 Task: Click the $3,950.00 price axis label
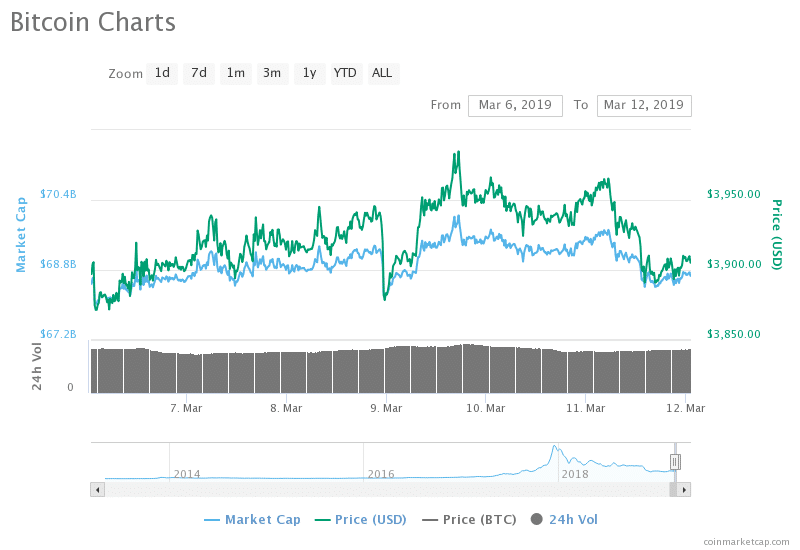(734, 194)
